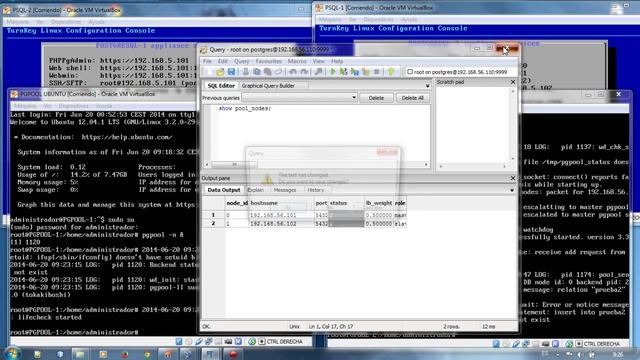
Task: Click CTRL DERECHA host key indicator in PGPOOL window
Action: pyautogui.click(x=284, y=342)
